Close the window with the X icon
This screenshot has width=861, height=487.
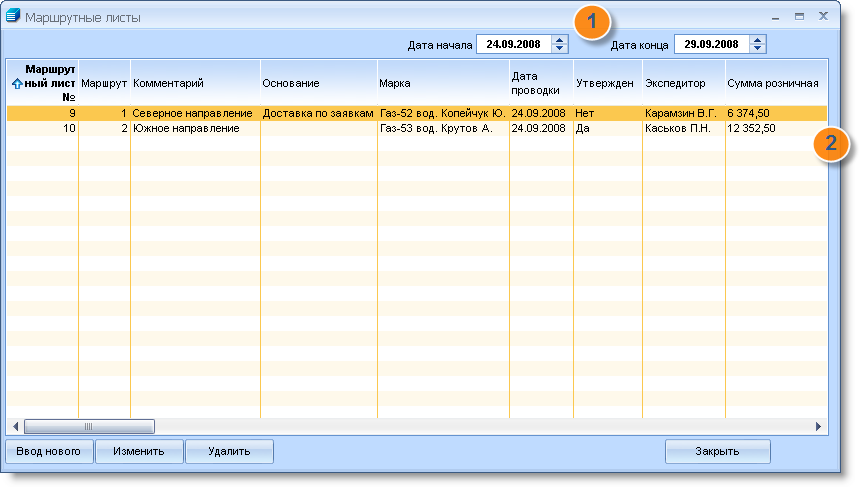823,16
